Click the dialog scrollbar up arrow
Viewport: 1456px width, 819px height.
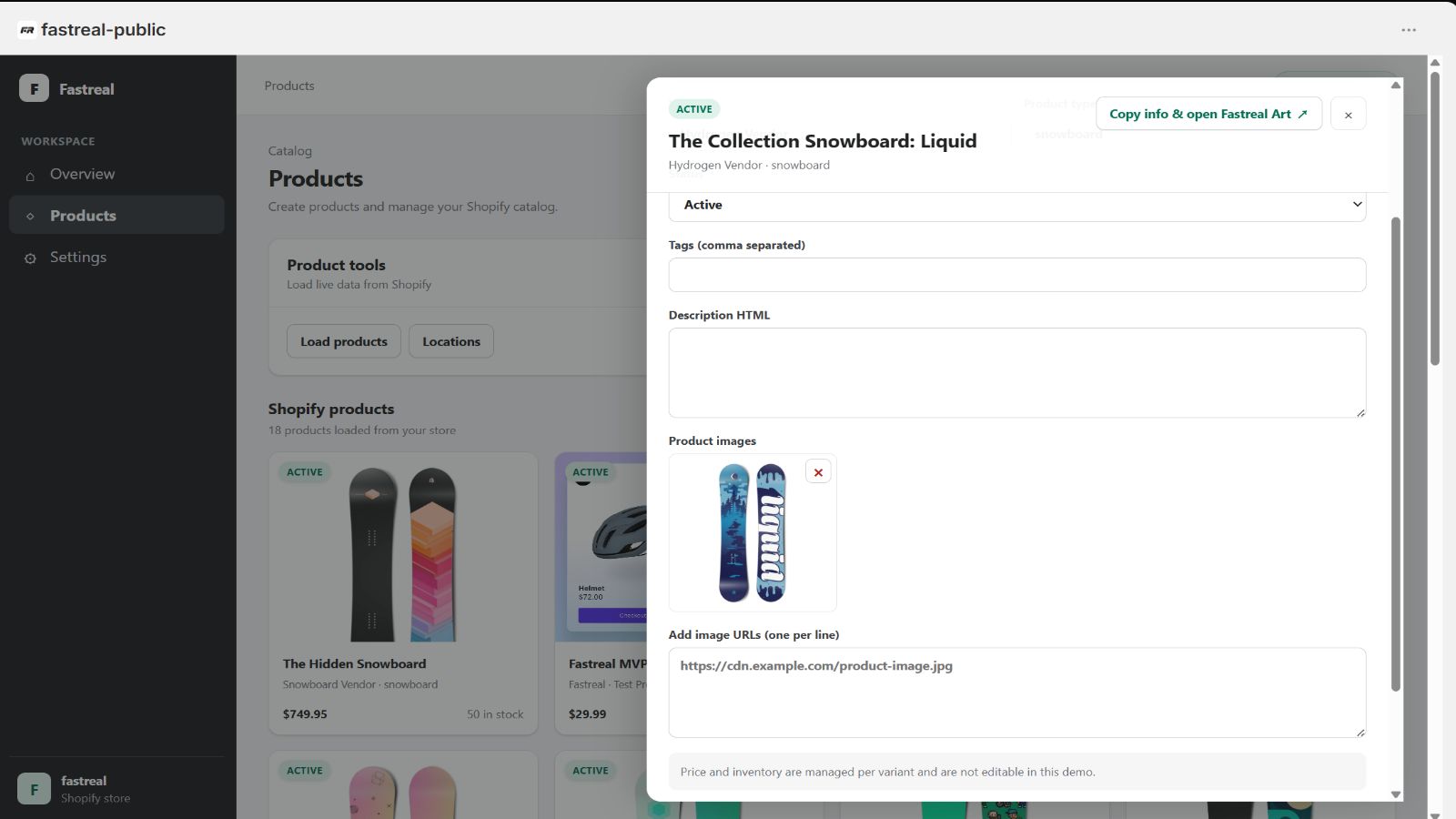tap(1396, 86)
